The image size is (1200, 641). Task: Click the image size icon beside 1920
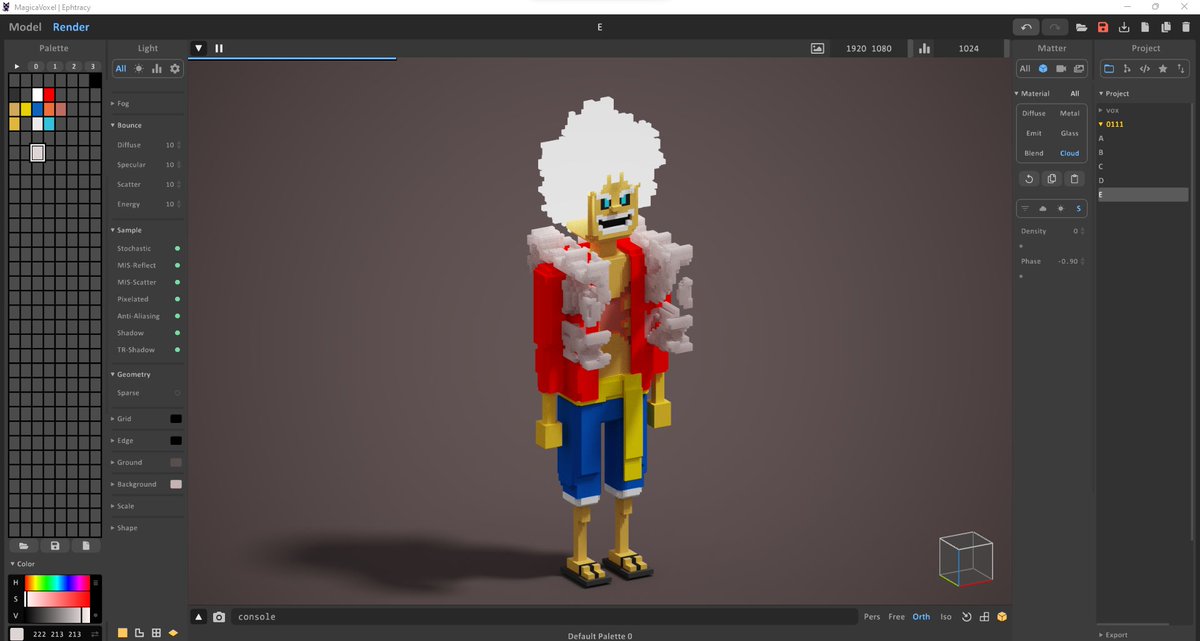[817, 48]
